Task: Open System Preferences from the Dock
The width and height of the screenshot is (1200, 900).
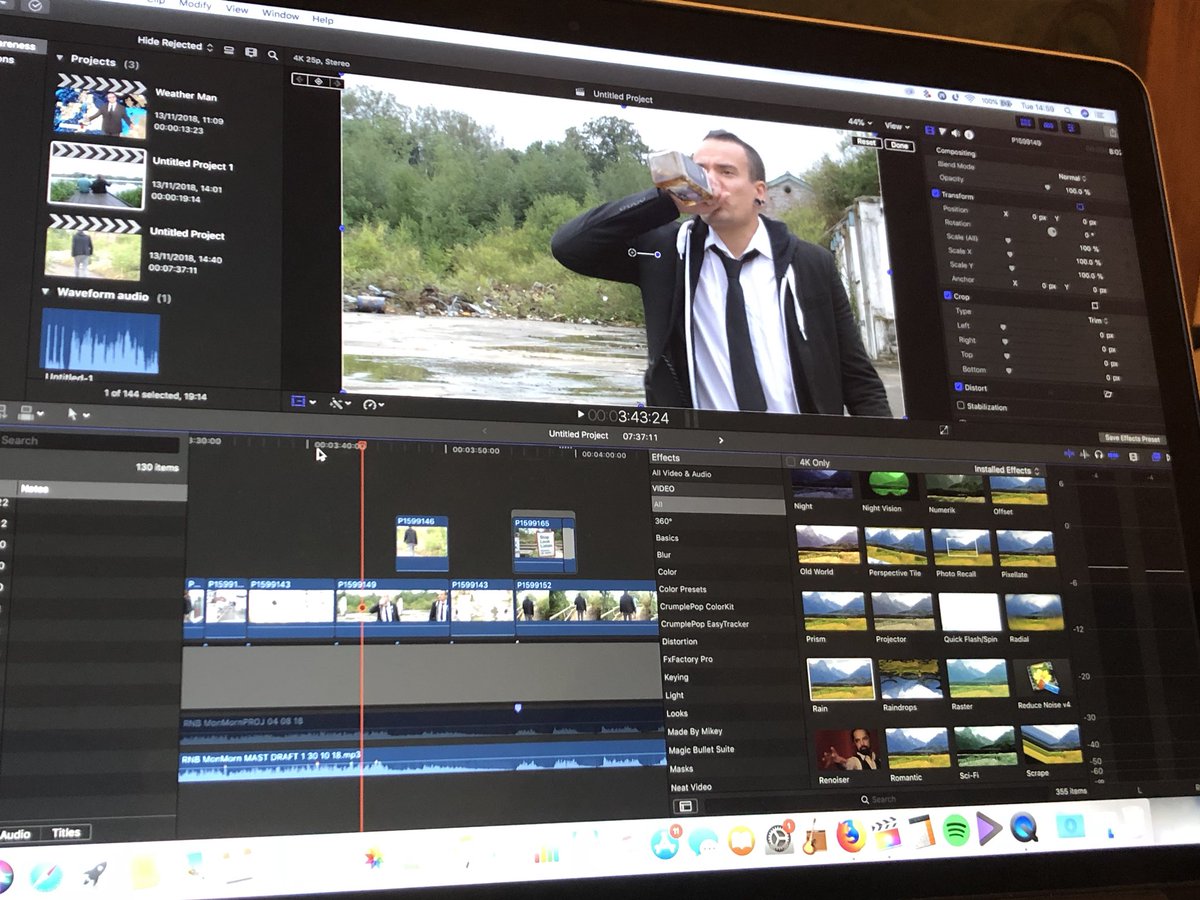Action: [779, 839]
